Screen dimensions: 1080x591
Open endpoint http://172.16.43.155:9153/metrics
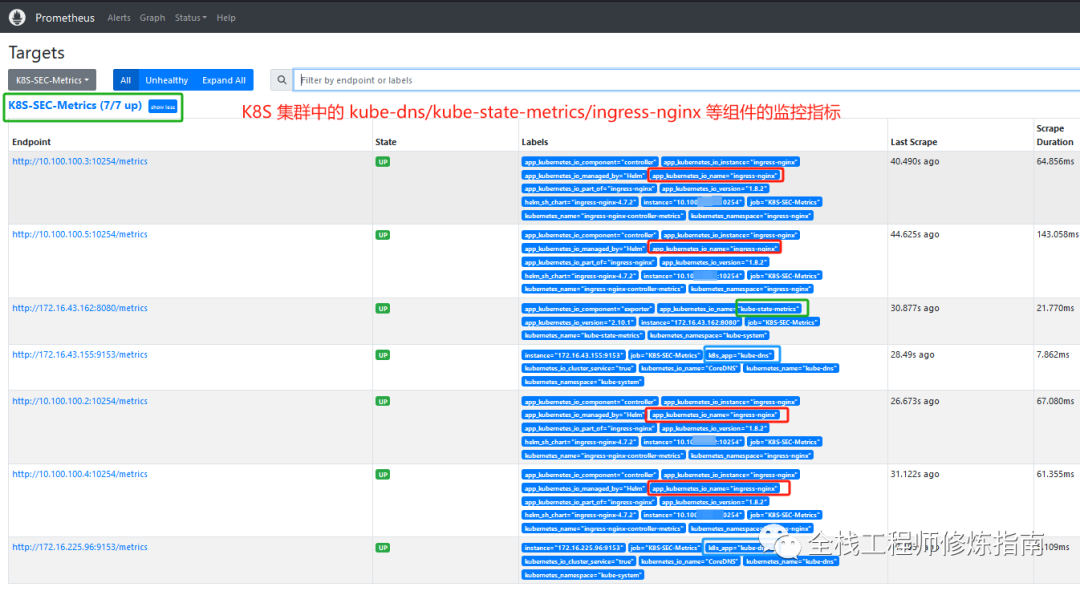(80, 355)
